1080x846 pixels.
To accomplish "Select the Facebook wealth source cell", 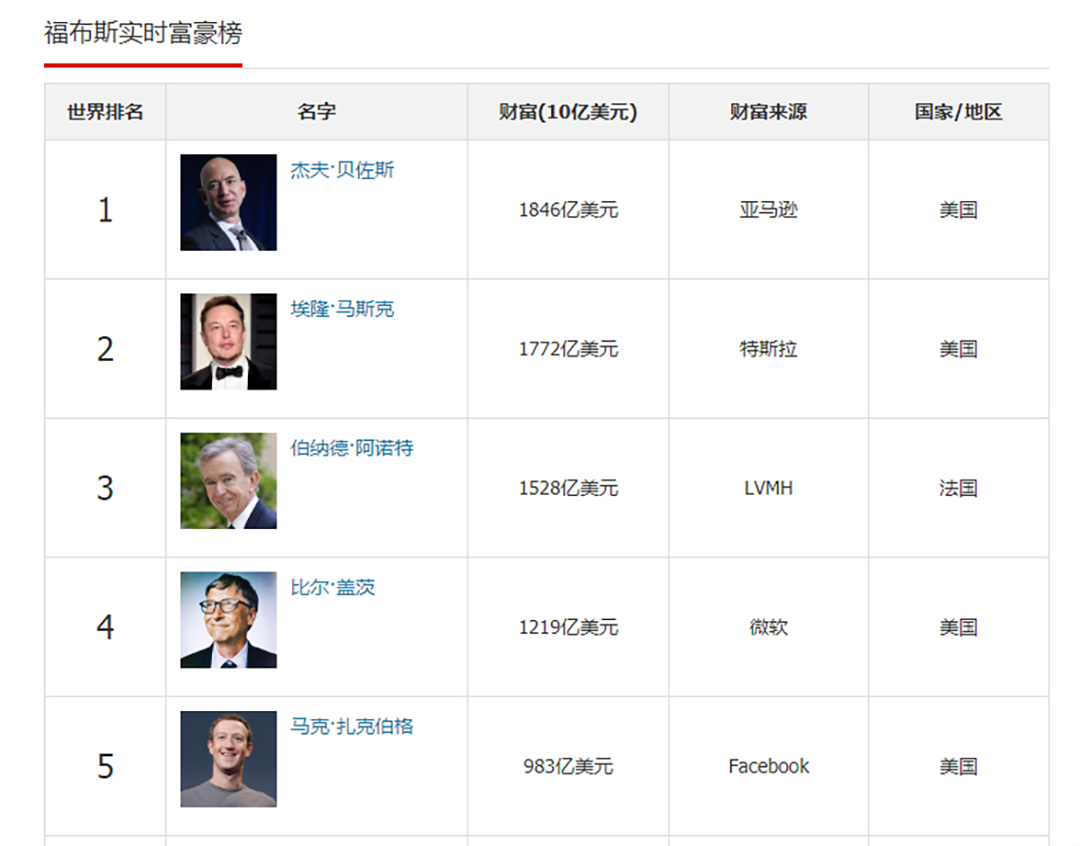I will tap(768, 766).
